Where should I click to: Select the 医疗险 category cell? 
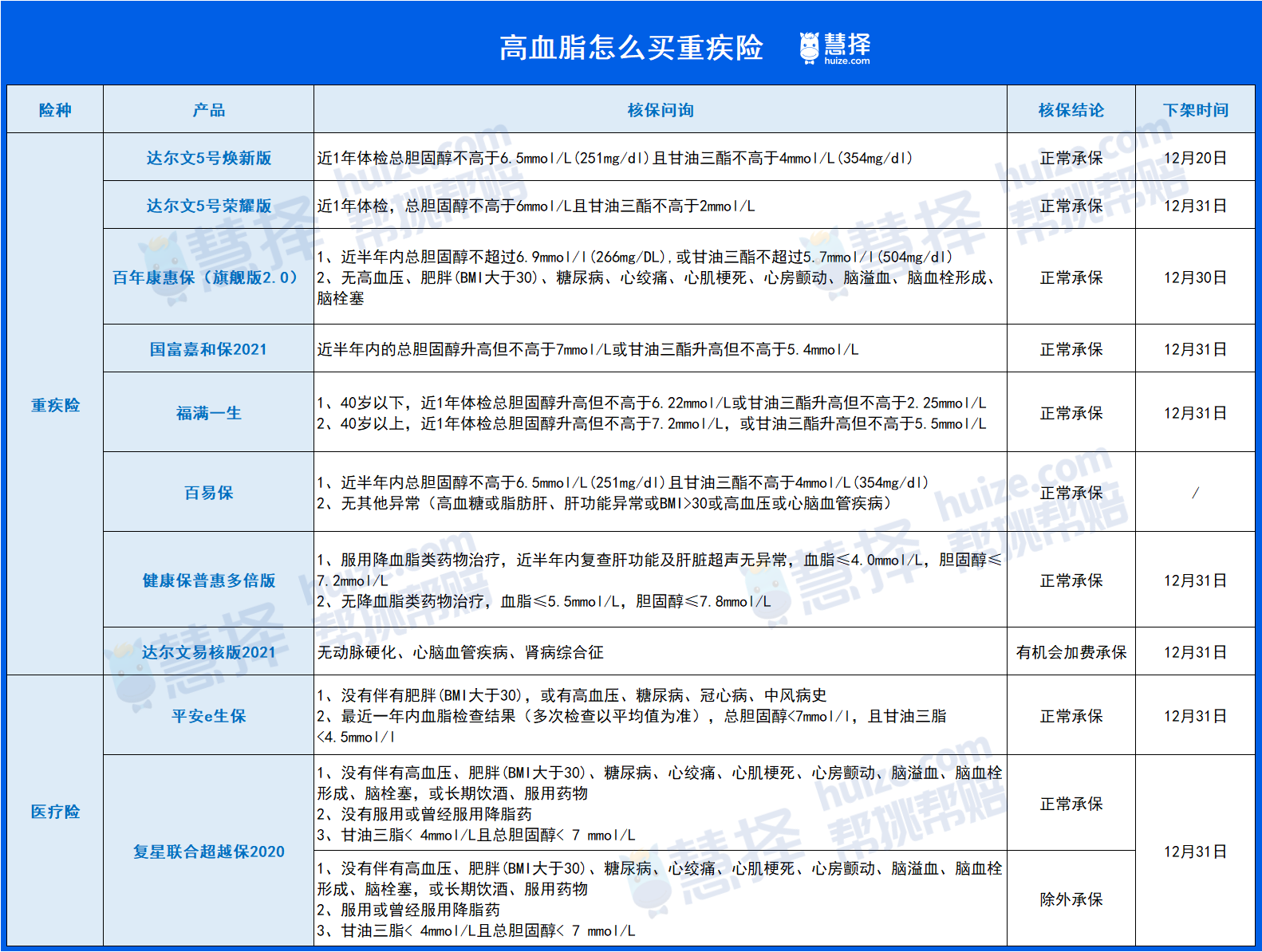tap(55, 812)
